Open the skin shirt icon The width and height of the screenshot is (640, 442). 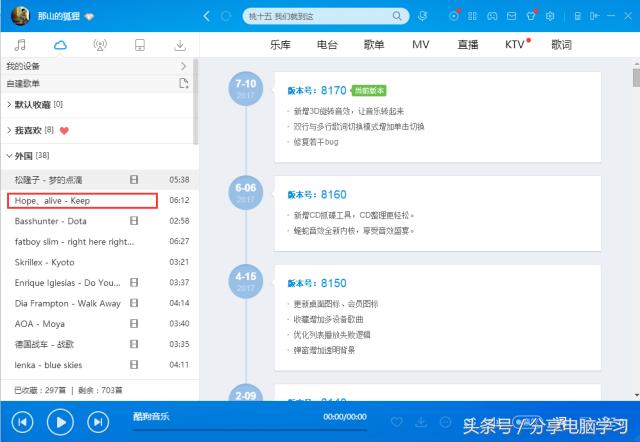tap(531, 16)
